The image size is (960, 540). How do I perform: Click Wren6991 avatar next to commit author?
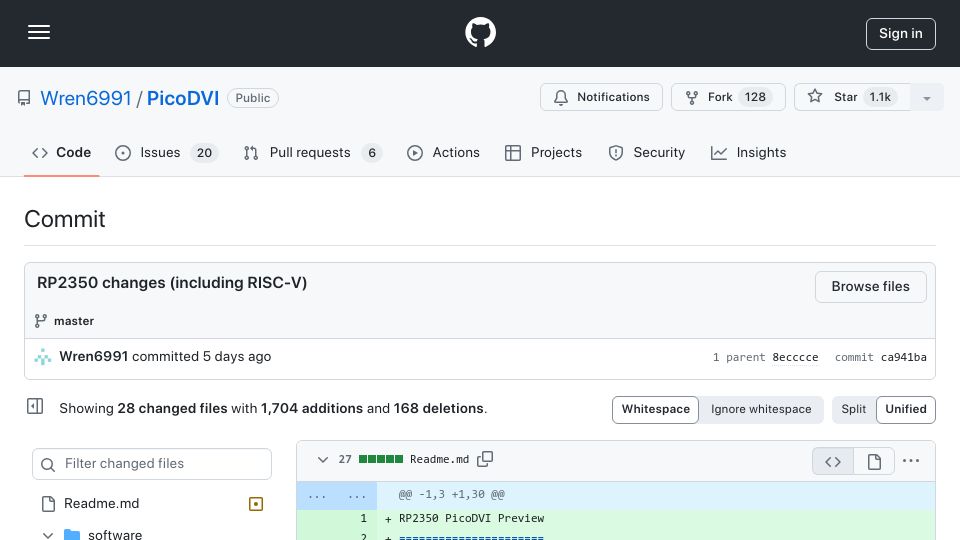pyautogui.click(x=42, y=357)
